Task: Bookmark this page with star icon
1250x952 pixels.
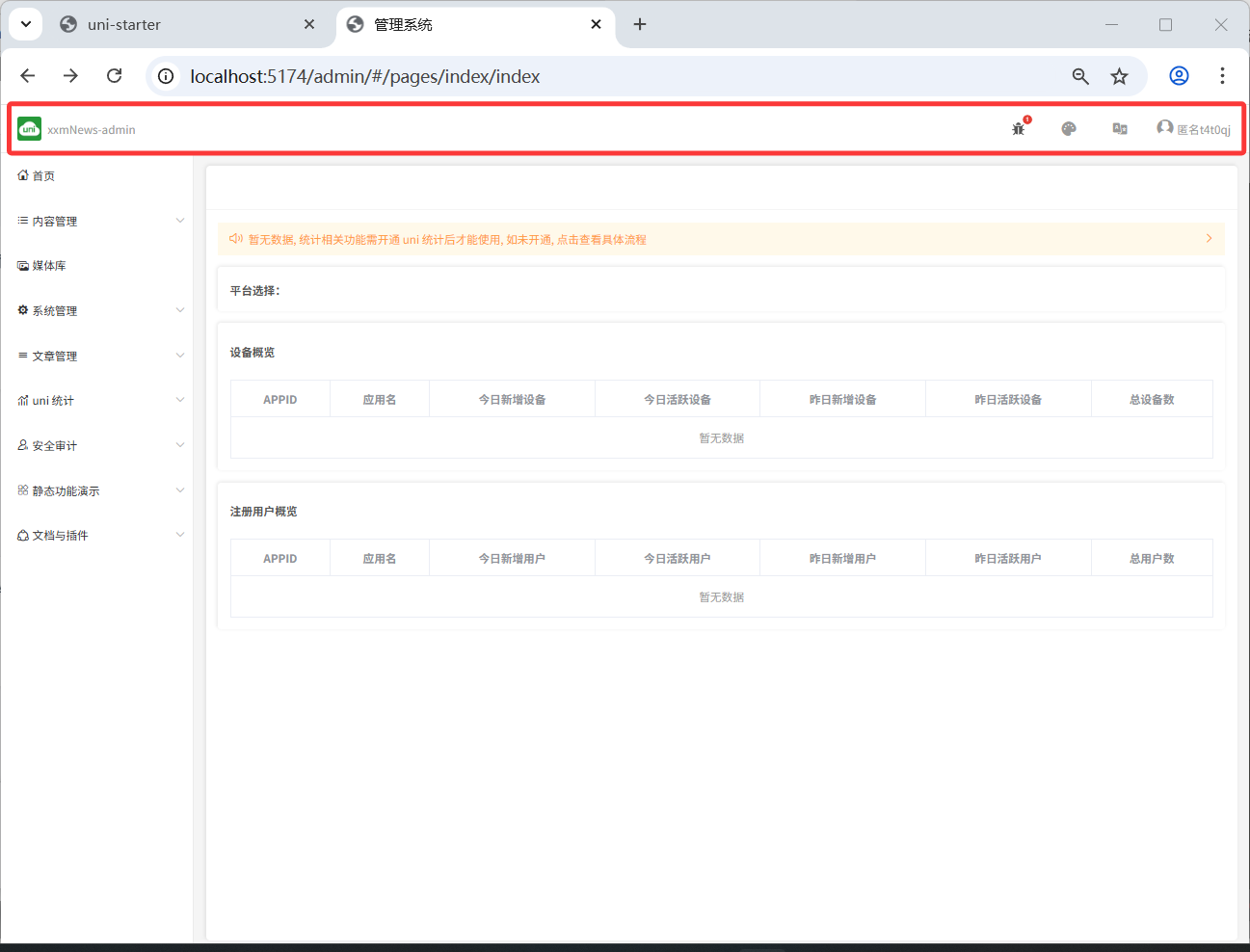Action: tap(1119, 76)
